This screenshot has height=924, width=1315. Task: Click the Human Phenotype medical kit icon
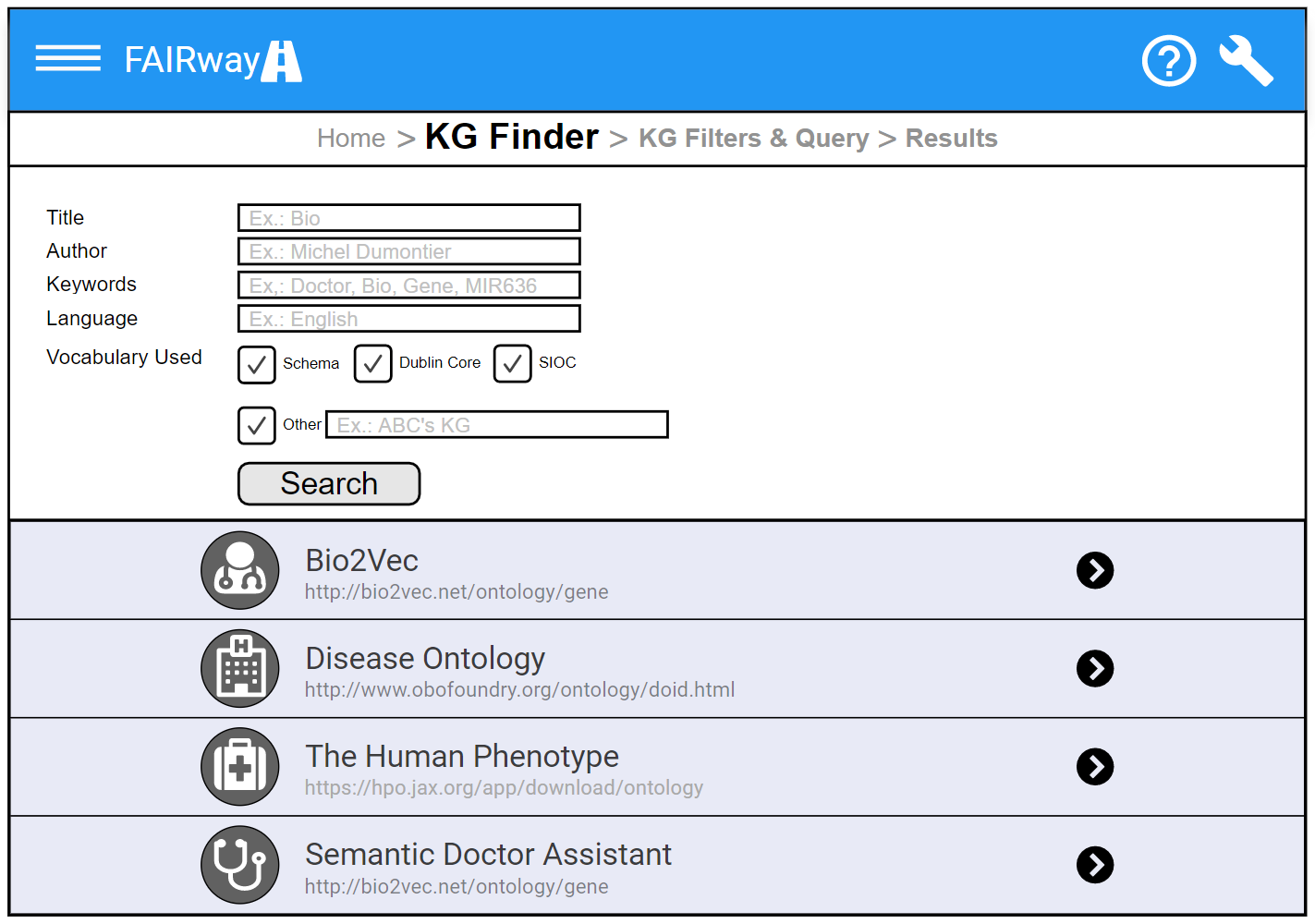[240, 766]
